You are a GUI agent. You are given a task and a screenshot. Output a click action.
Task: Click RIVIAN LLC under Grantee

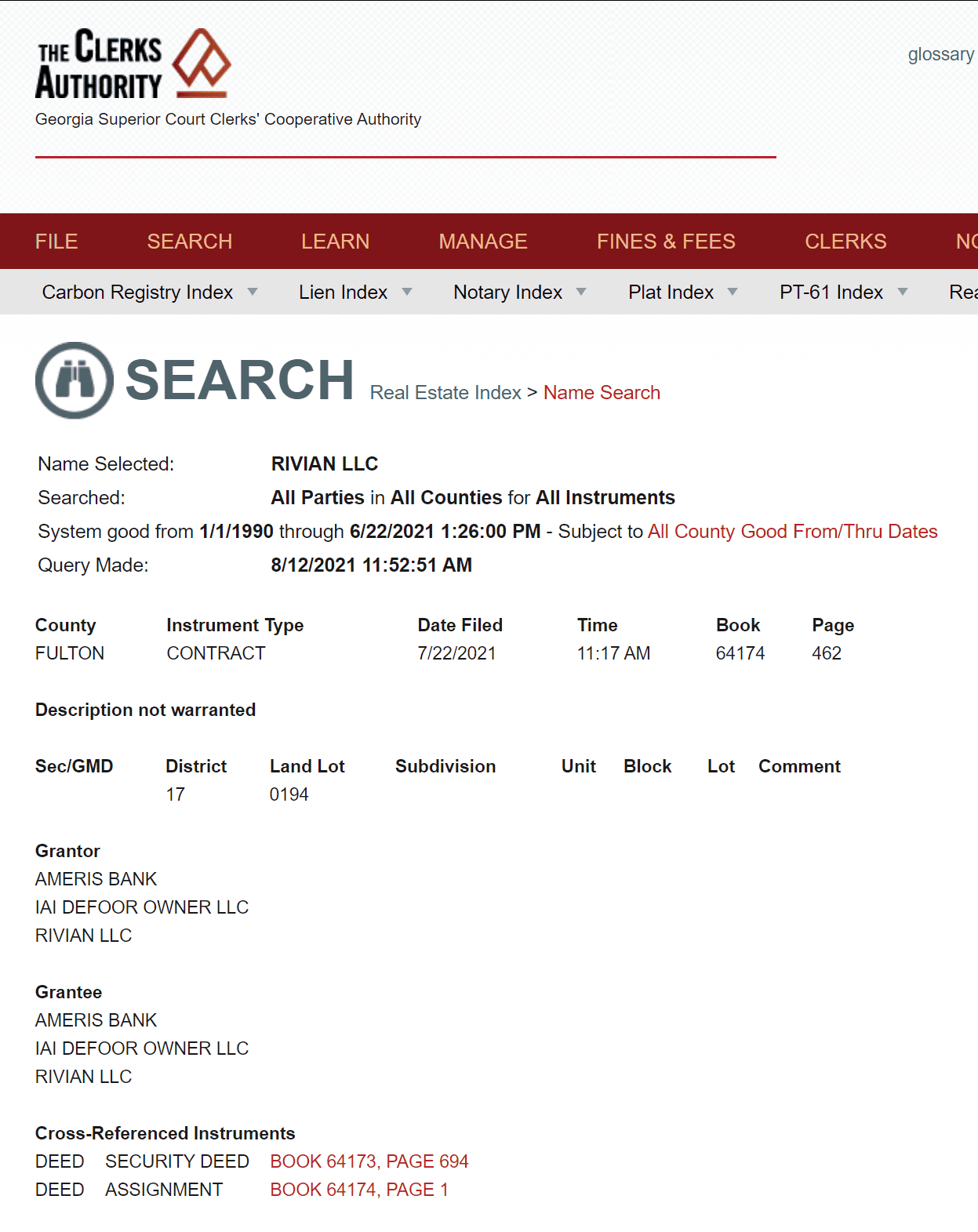click(83, 1077)
